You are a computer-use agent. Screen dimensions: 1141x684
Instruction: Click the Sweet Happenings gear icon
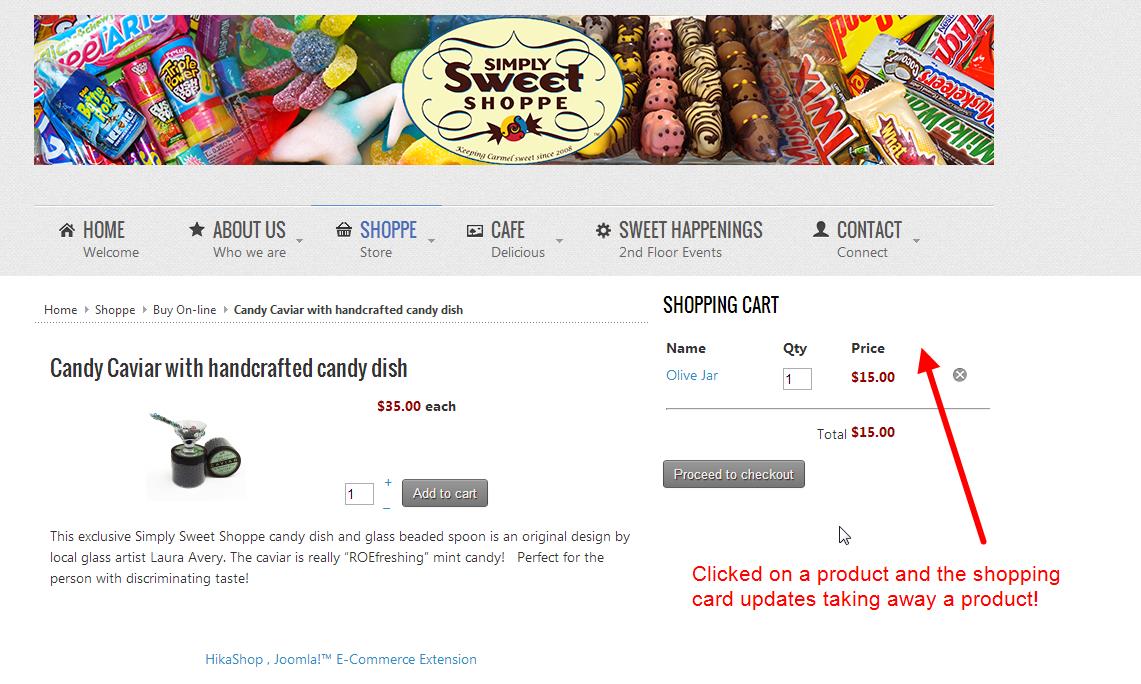tap(603, 230)
